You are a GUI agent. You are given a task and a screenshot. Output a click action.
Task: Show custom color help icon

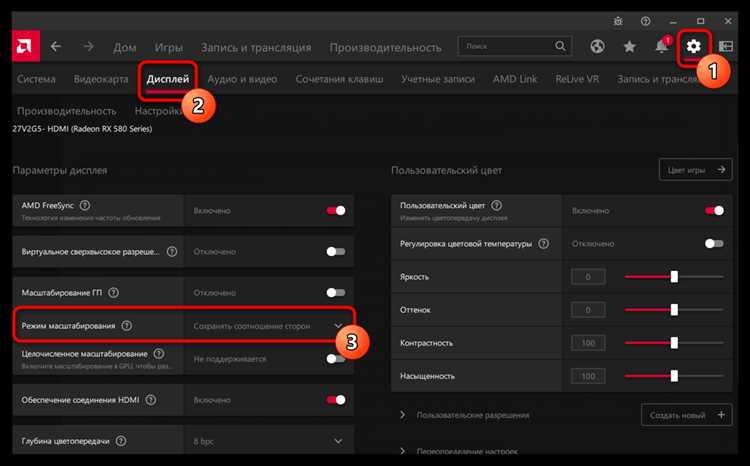click(x=496, y=205)
